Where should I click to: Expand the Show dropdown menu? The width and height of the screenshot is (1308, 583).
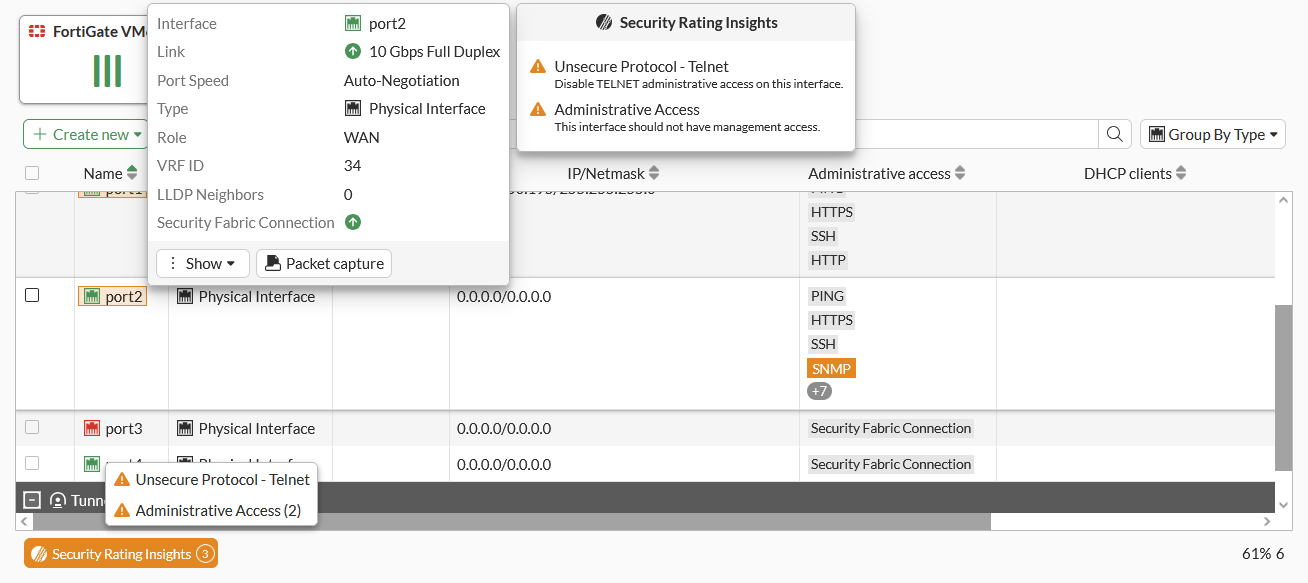pos(203,263)
